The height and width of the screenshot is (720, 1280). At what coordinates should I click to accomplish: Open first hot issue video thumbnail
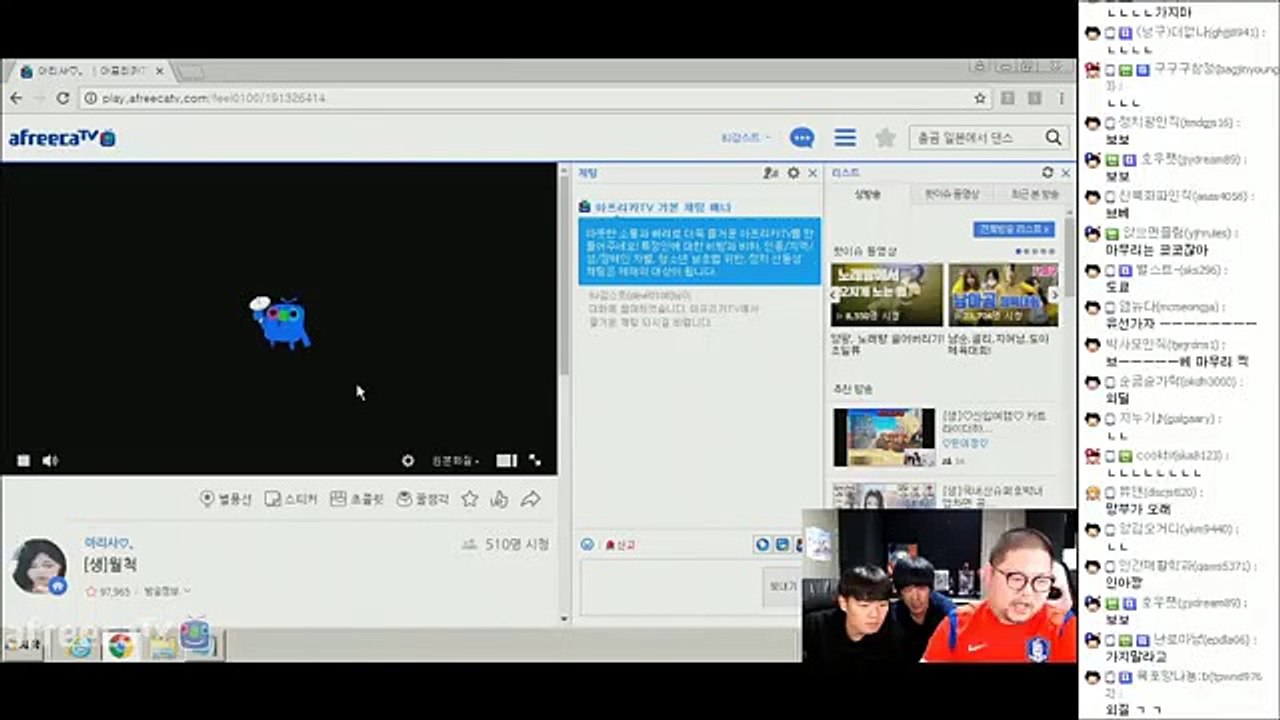pos(887,295)
